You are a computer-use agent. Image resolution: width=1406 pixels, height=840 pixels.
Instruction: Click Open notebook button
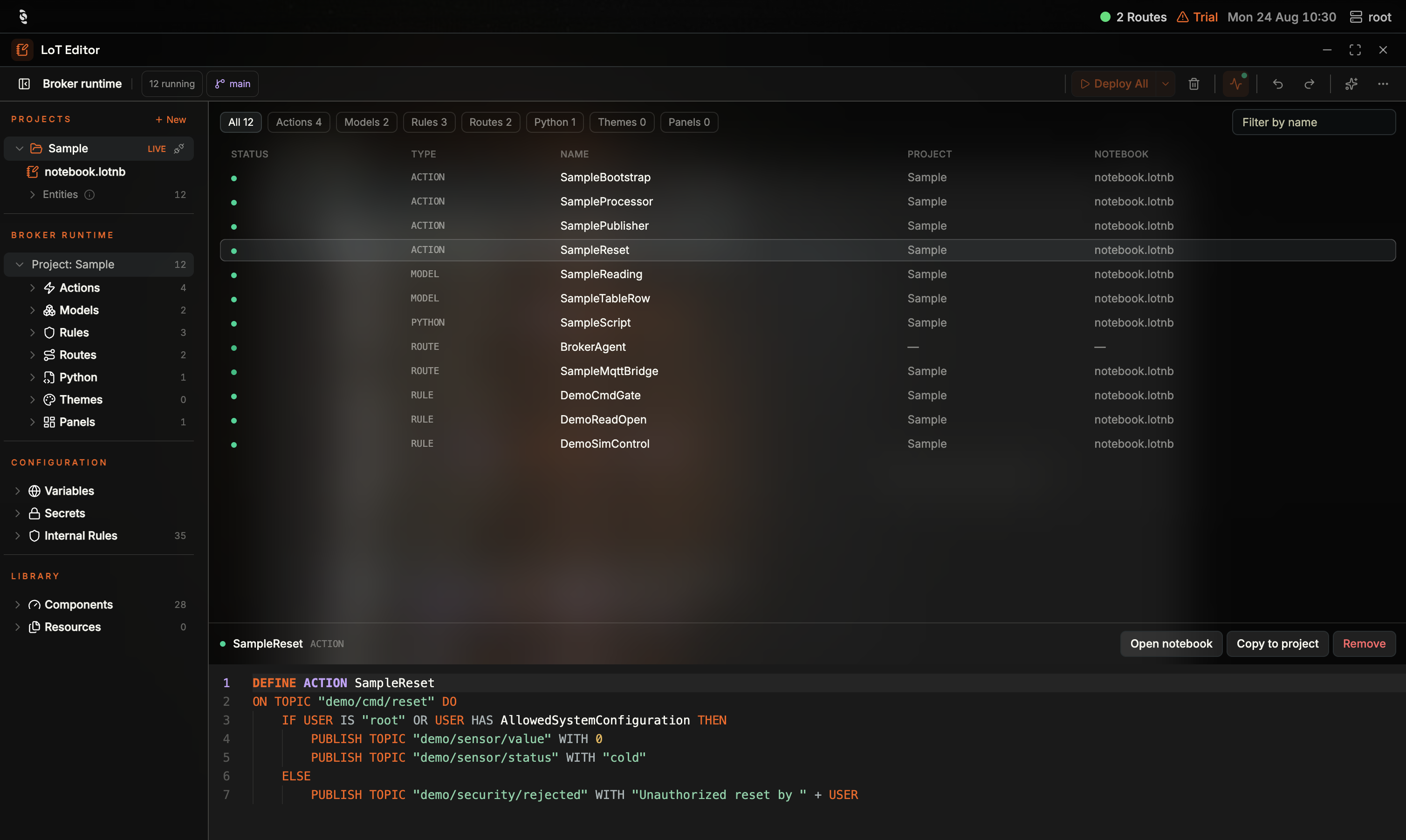tap(1171, 643)
